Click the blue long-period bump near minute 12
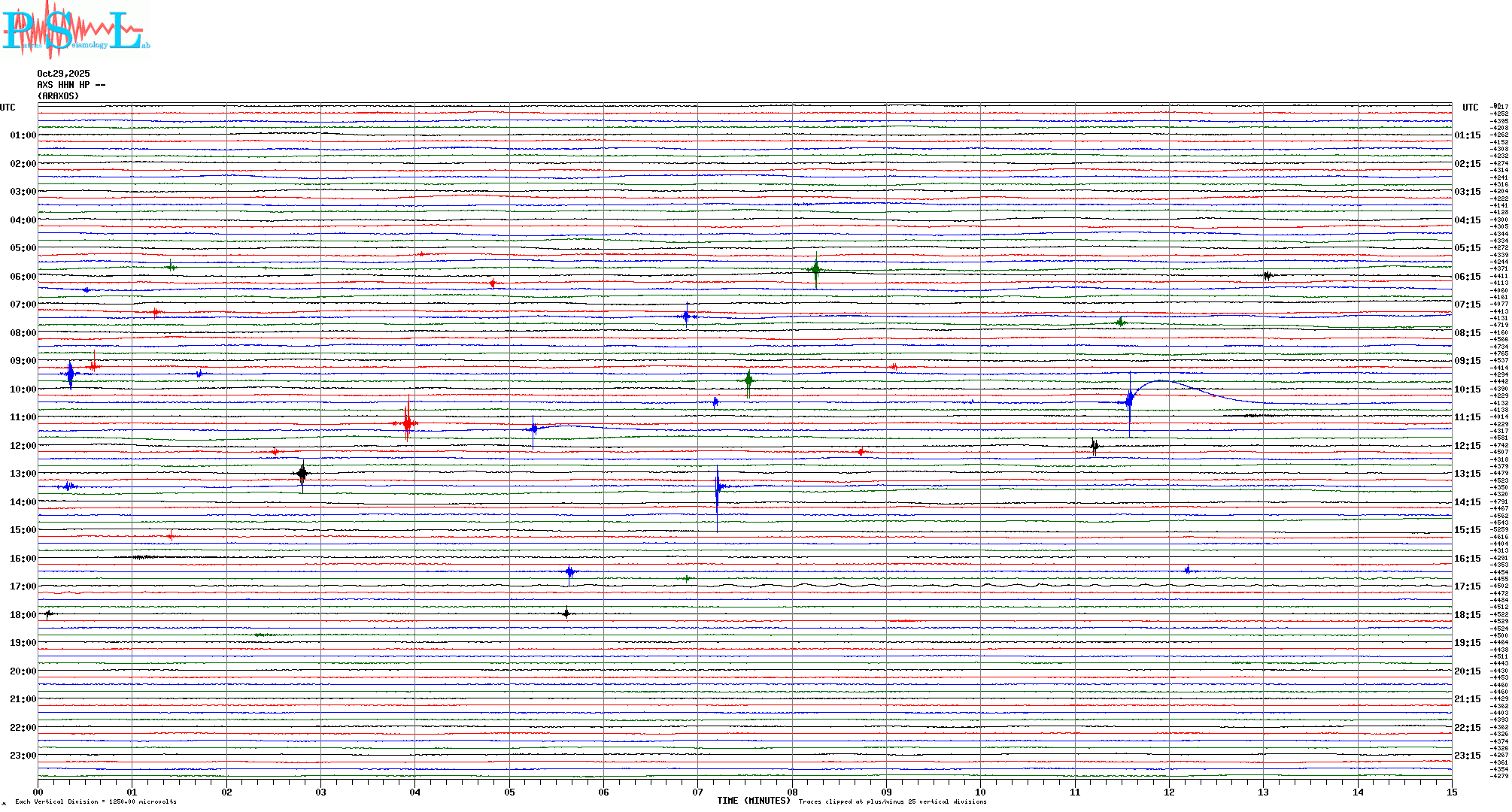The image size is (1512, 812). tap(1162, 382)
